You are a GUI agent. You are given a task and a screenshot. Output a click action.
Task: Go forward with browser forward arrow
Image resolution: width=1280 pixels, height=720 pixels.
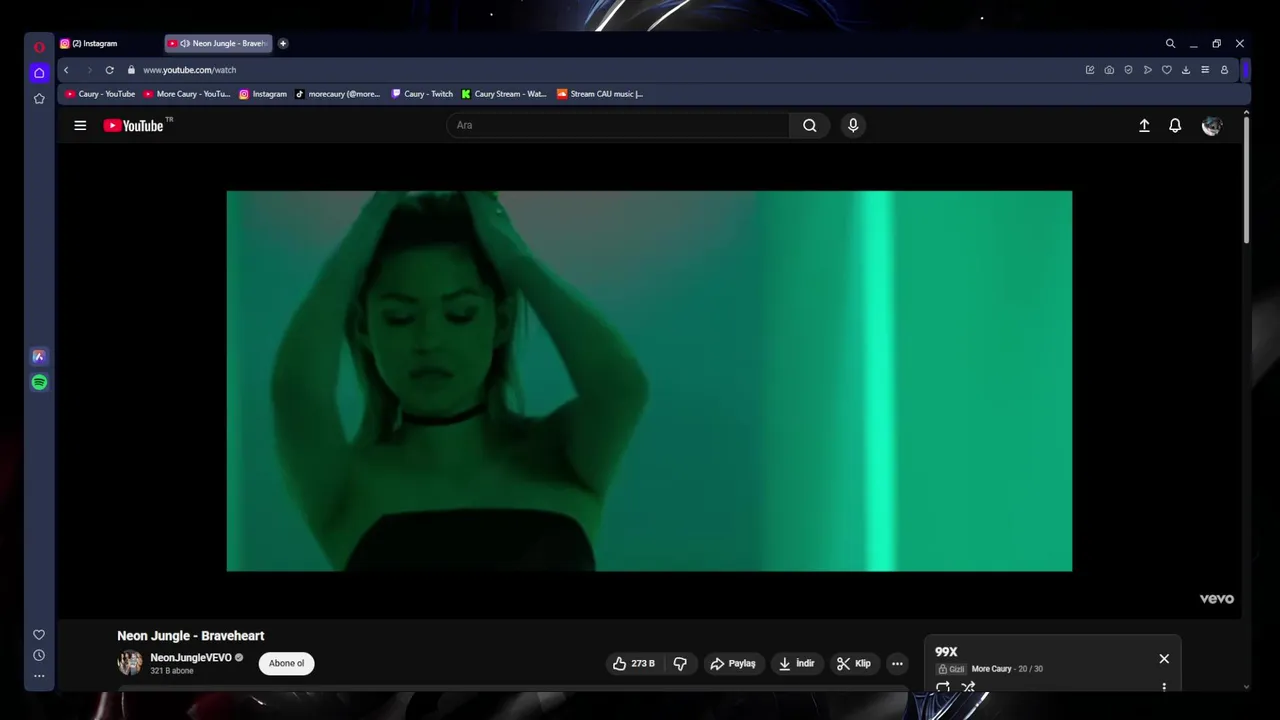tap(88, 70)
